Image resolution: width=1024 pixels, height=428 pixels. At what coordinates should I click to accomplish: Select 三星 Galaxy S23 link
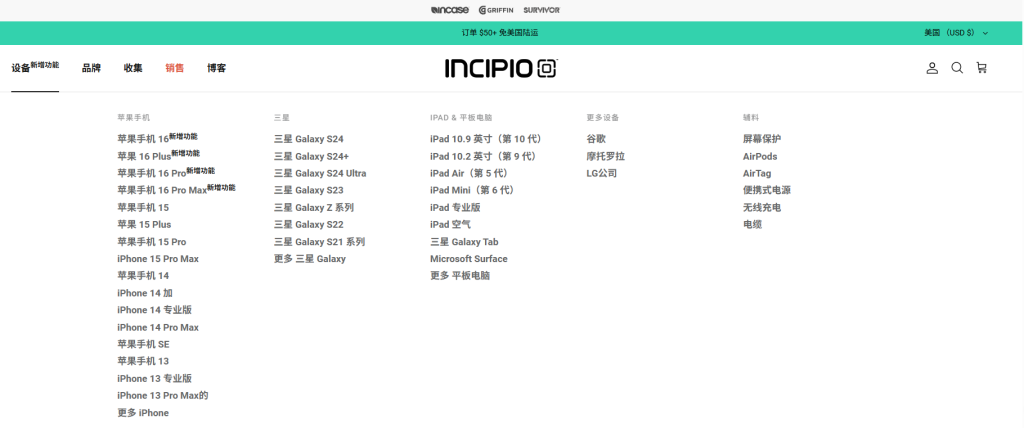(308, 190)
